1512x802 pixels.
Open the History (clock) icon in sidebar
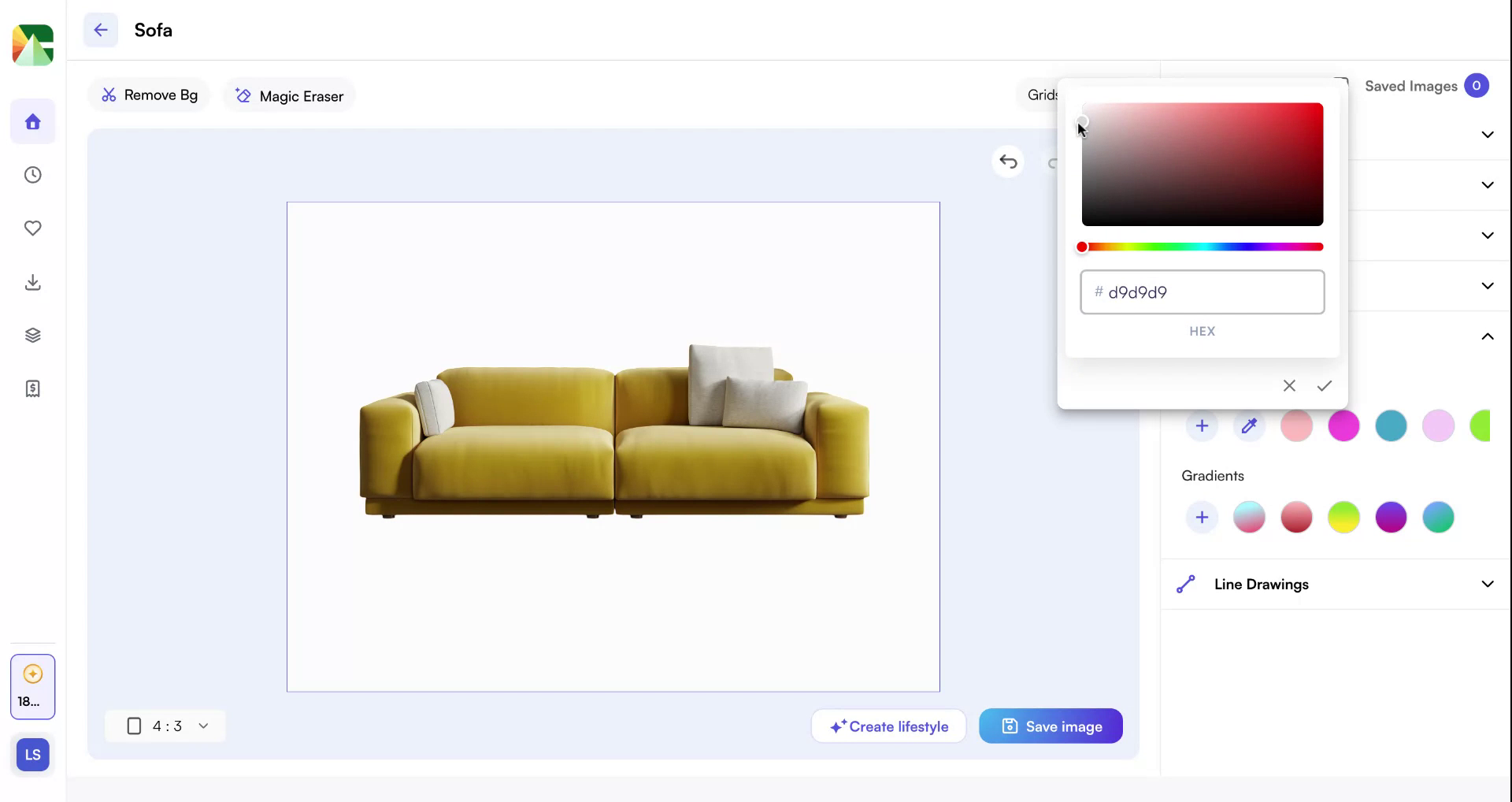pos(32,175)
